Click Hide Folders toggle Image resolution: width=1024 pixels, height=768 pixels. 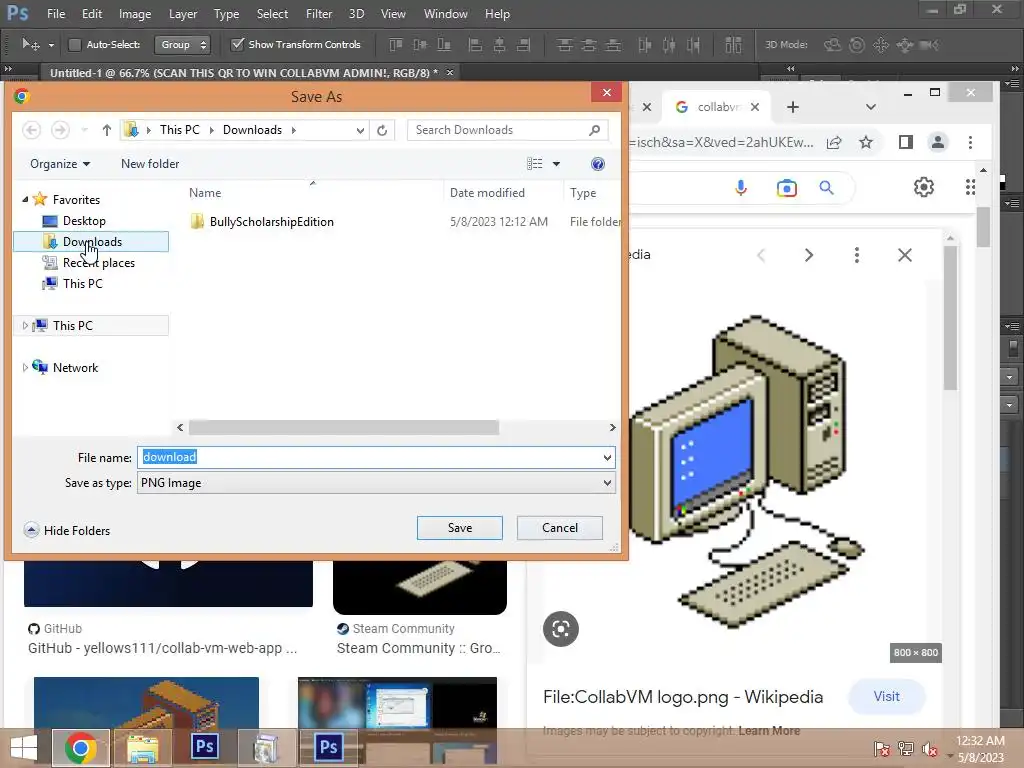67,530
